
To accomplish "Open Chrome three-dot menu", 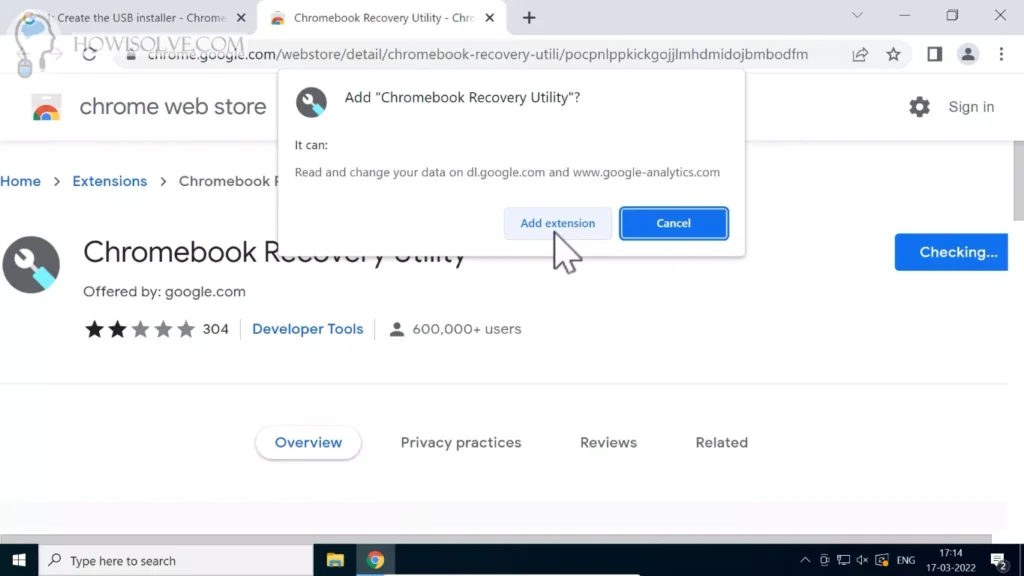I will tap(1001, 54).
